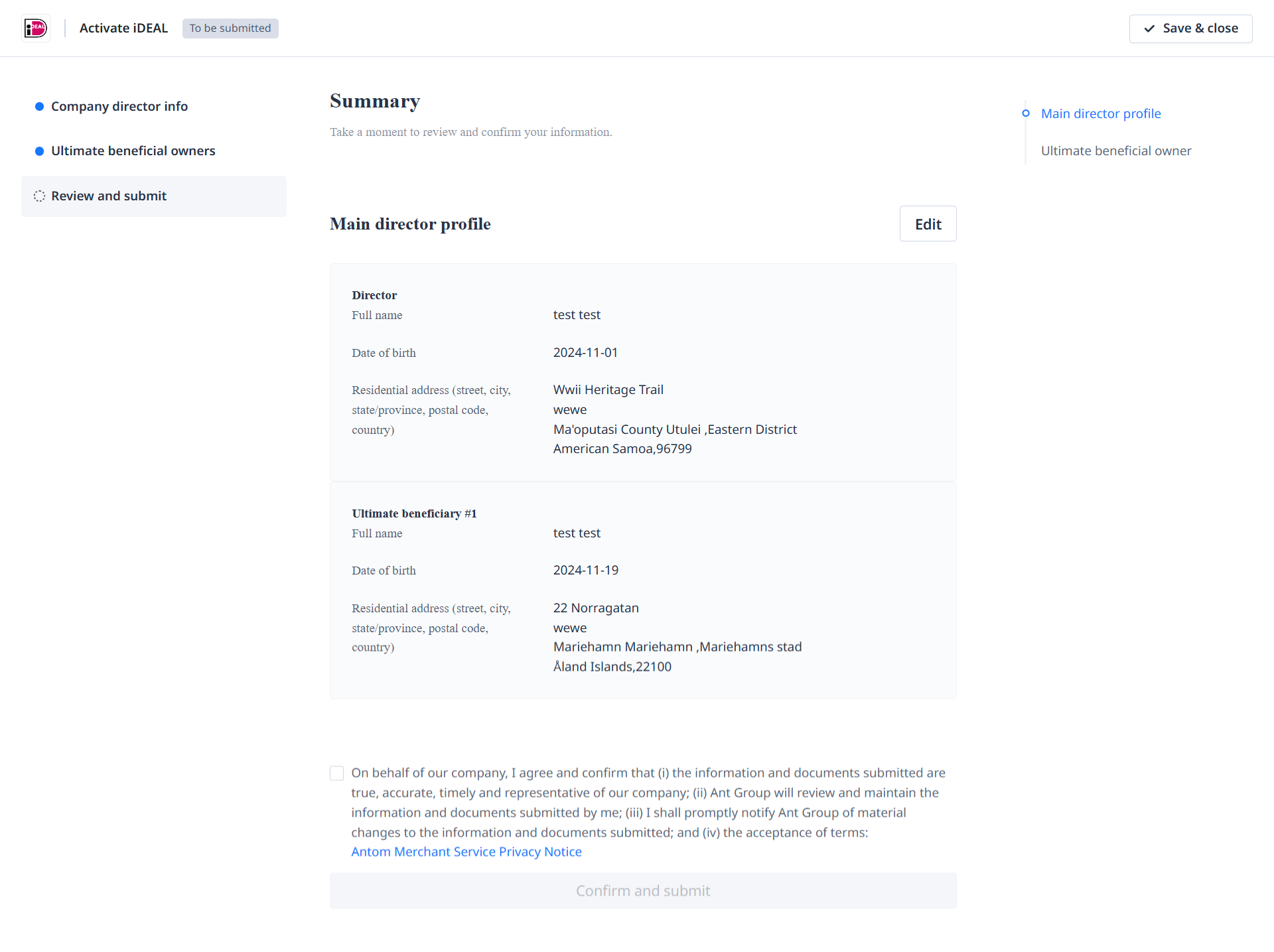Select the Review and submit step
The height and width of the screenshot is (952, 1274).
click(109, 196)
